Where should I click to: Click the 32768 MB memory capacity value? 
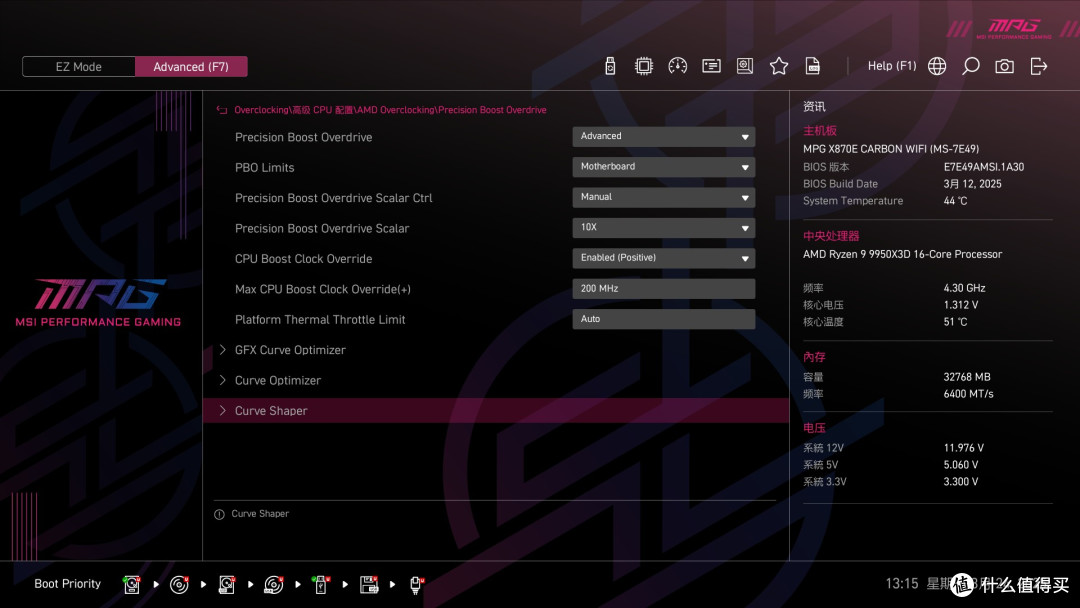(x=967, y=377)
